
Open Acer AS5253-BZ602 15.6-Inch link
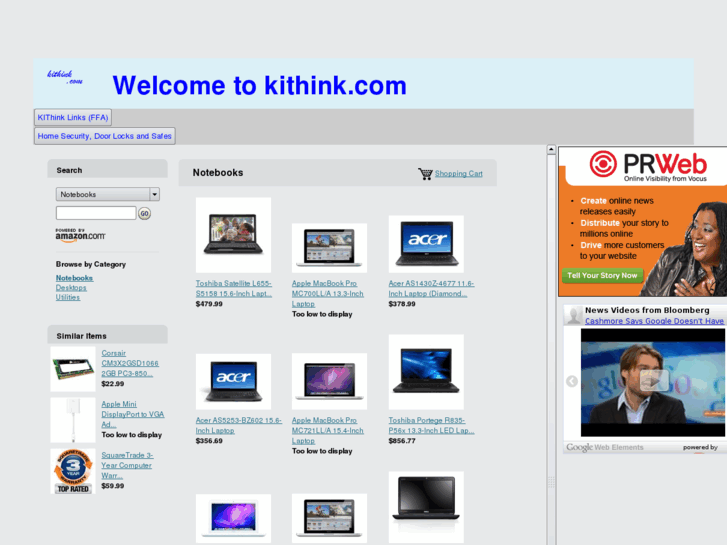pos(239,425)
